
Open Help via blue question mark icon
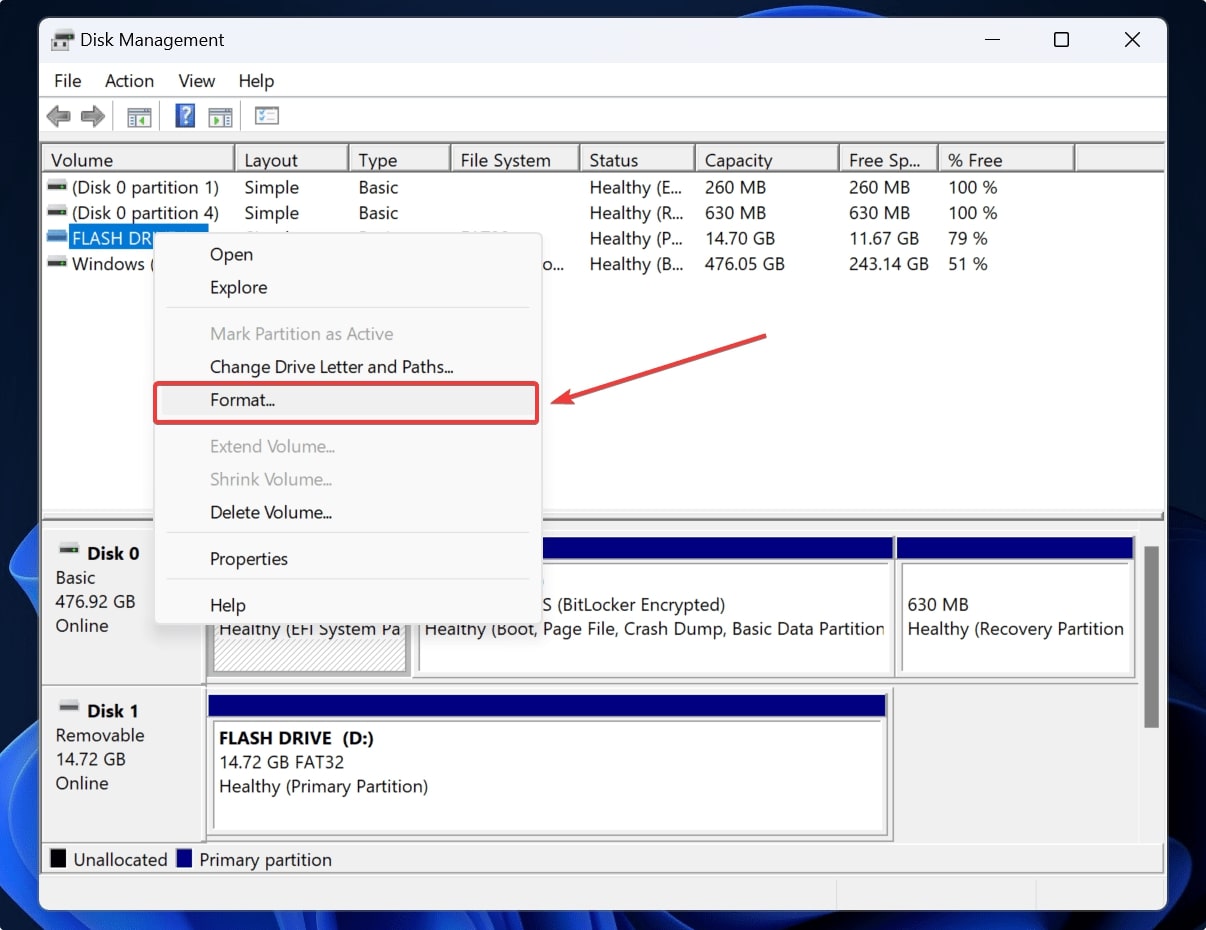click(185, 117)
